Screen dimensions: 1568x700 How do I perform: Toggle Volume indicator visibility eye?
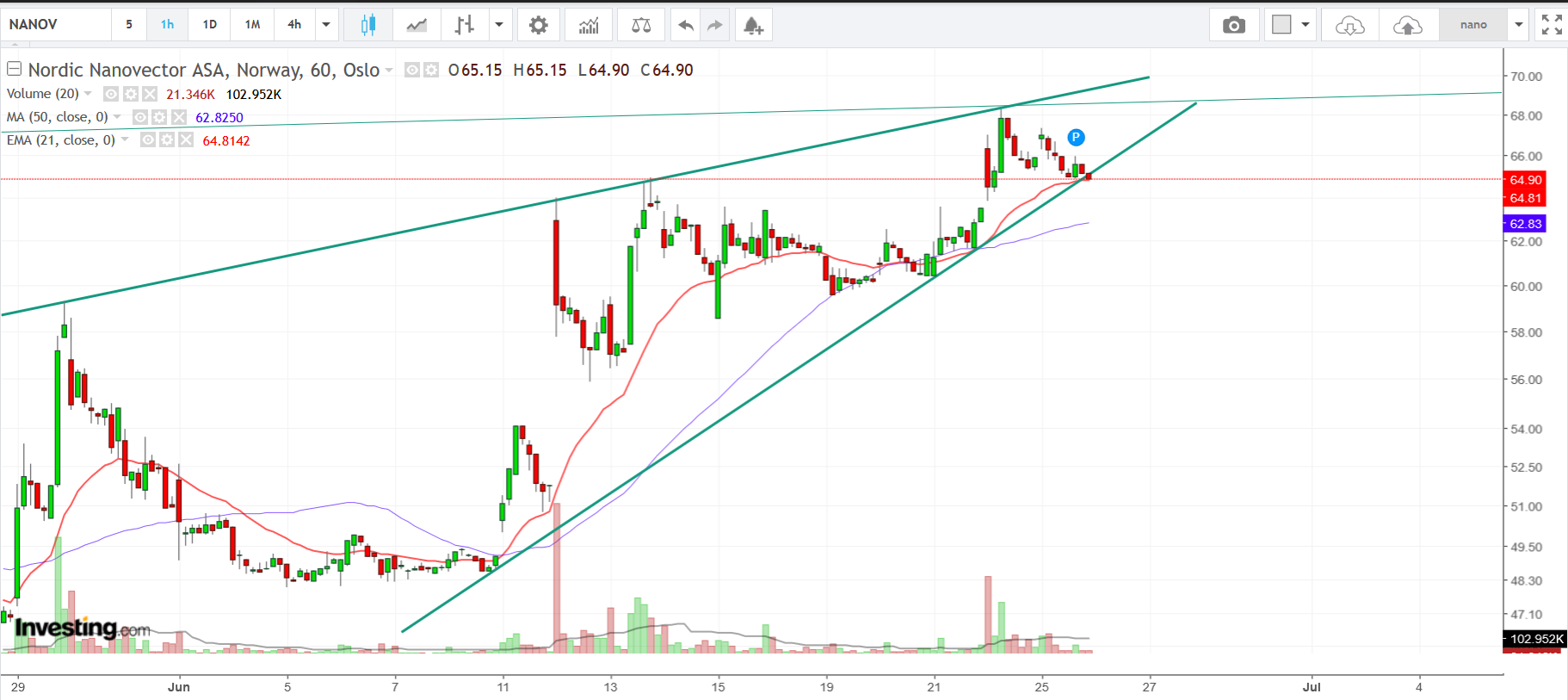coord(111,94)
